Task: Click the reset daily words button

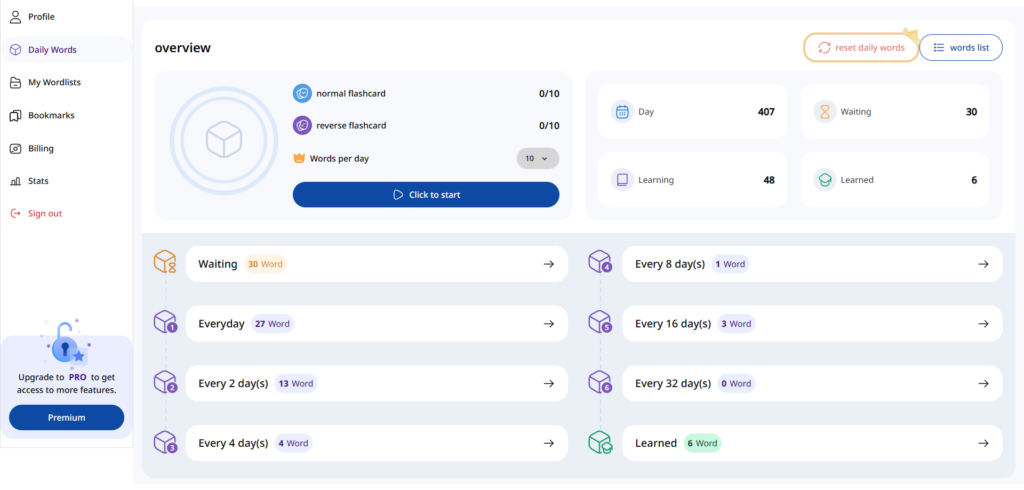Action: click(x=861, y=47)
